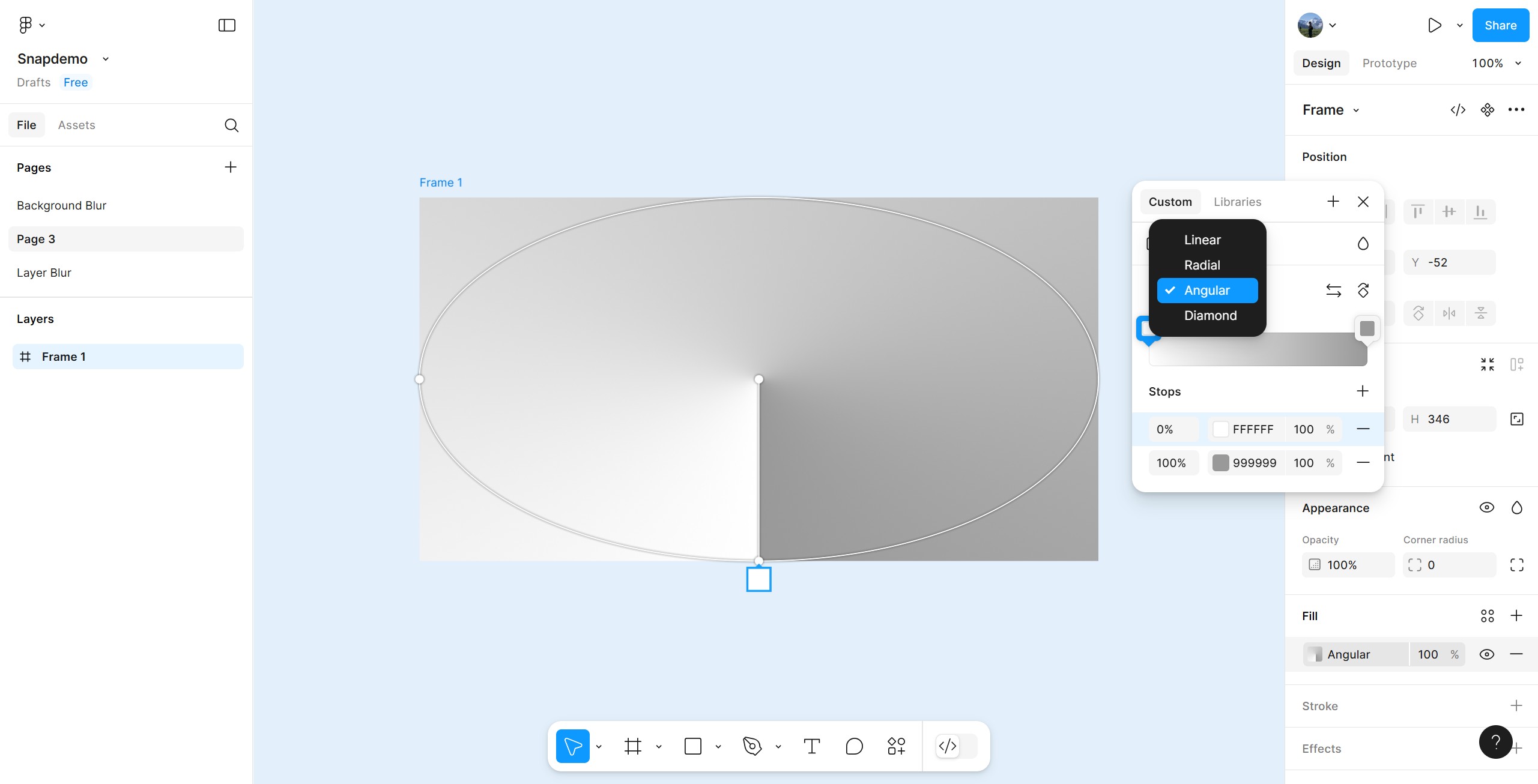Image resolution: width=1538 pixels, height=784 pixels.
Task: Toggle the sidebar panel icon
Action: click(226, 25)
